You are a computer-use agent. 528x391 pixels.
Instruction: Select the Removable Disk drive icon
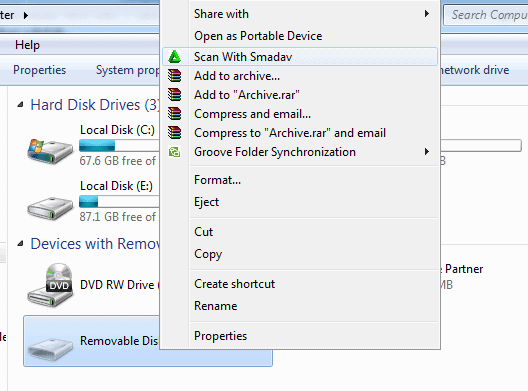pos(50,349)
